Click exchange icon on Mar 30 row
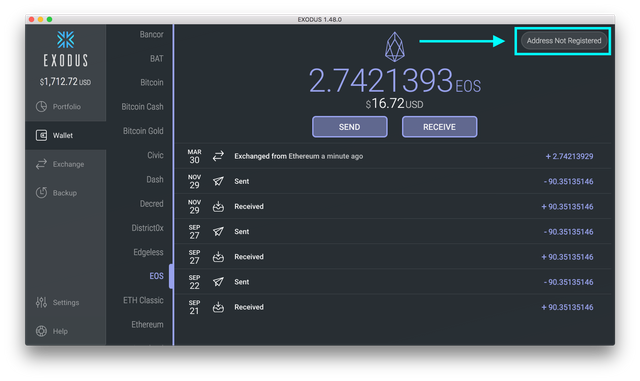 (218, 156)
